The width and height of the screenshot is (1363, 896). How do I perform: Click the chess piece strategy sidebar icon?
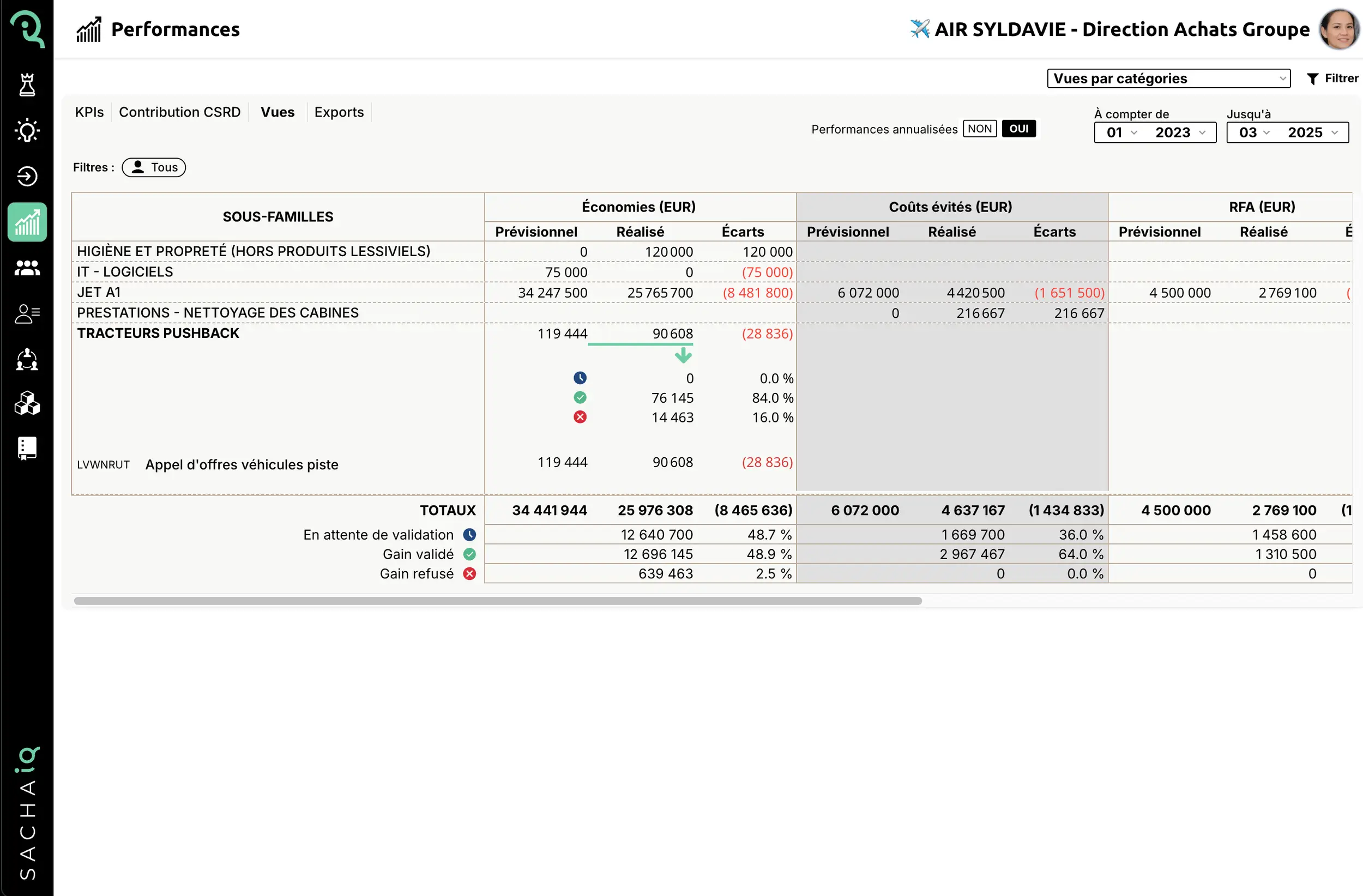pyautogui.click(x=27, y=84)
